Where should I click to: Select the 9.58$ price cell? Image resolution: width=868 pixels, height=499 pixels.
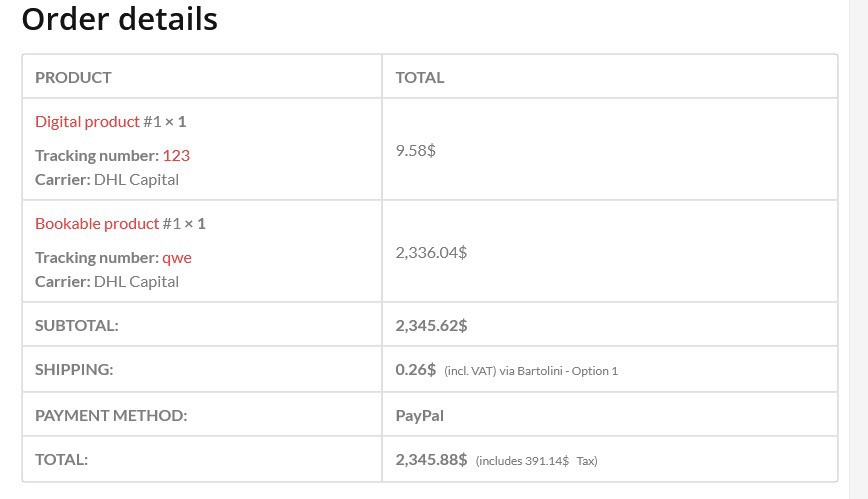416,150
